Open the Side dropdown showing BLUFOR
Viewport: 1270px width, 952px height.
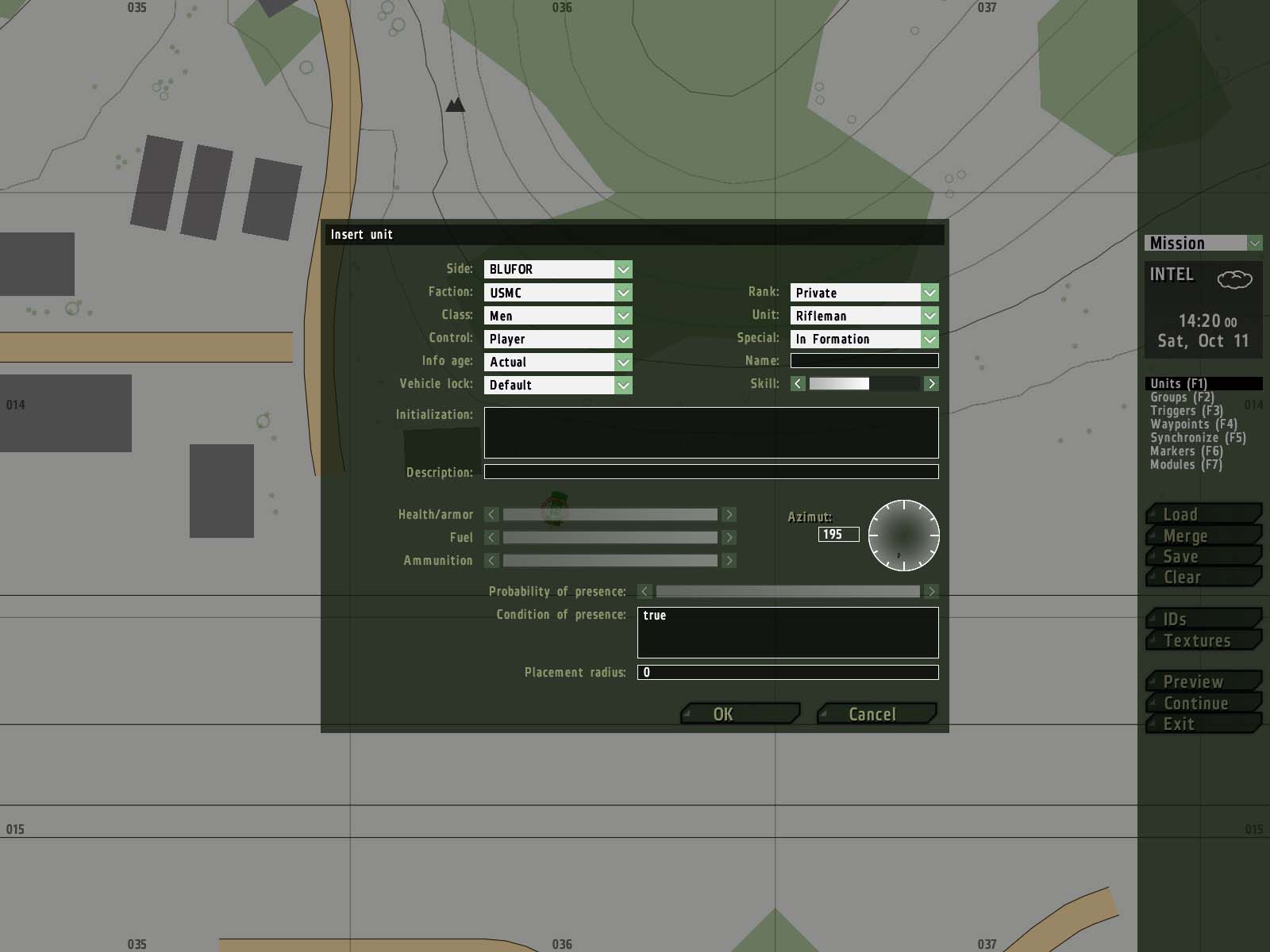(558, 269)
